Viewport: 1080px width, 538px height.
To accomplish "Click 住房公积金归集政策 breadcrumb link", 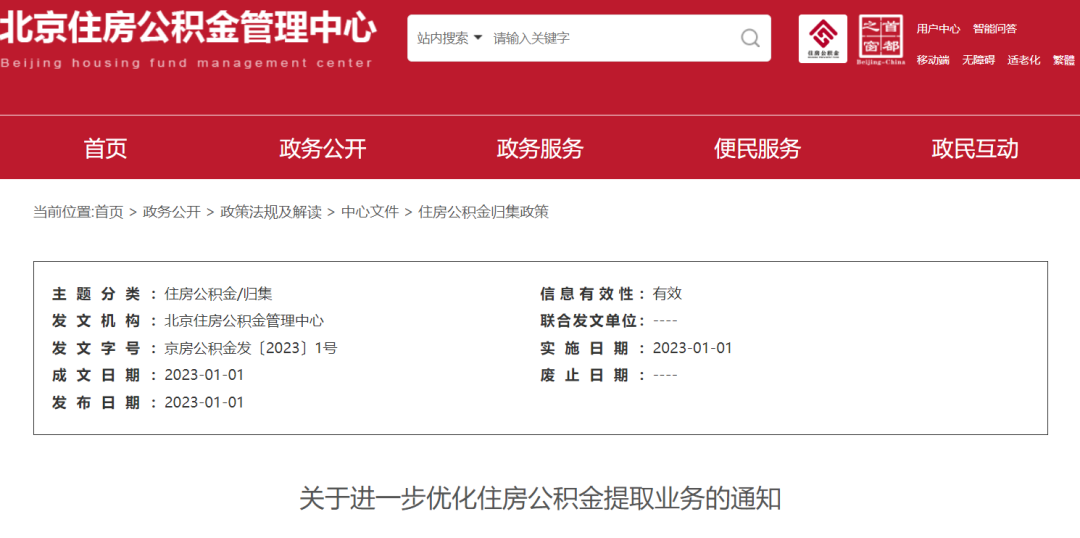I will 484,212.
